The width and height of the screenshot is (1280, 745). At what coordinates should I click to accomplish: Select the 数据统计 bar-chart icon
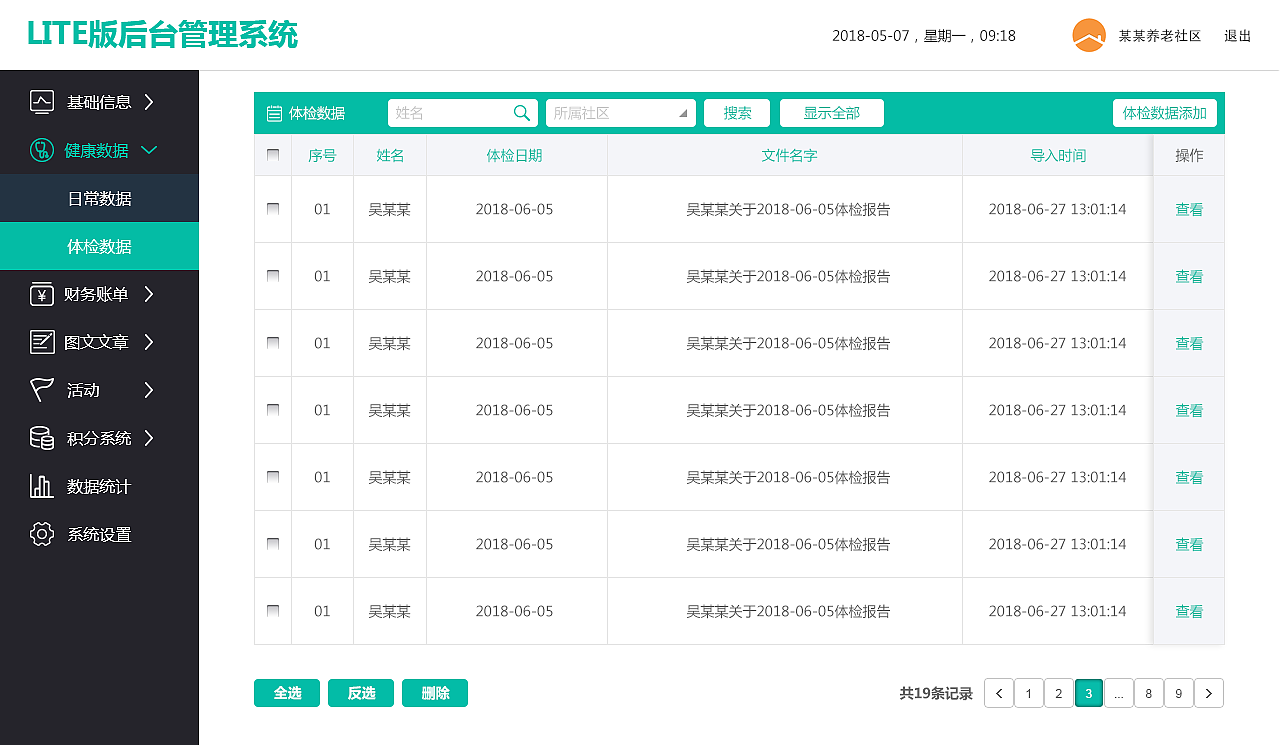point(41,486)
